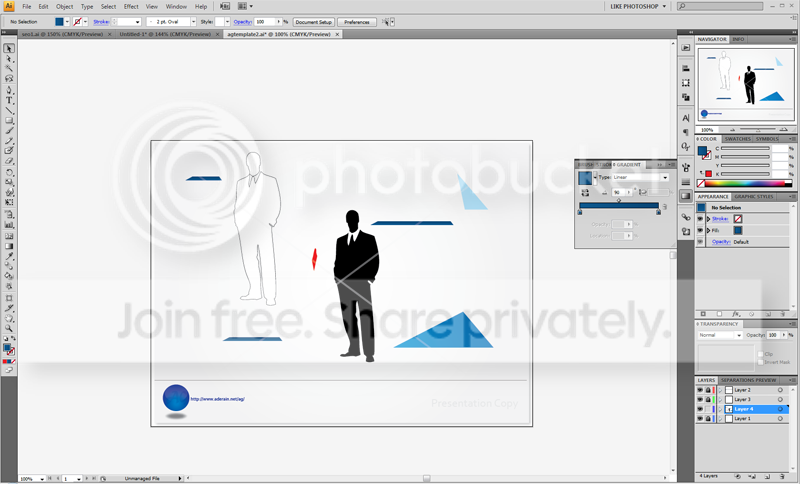Open the Effect menu
800x484 pixels.
(x=131, y=7)
